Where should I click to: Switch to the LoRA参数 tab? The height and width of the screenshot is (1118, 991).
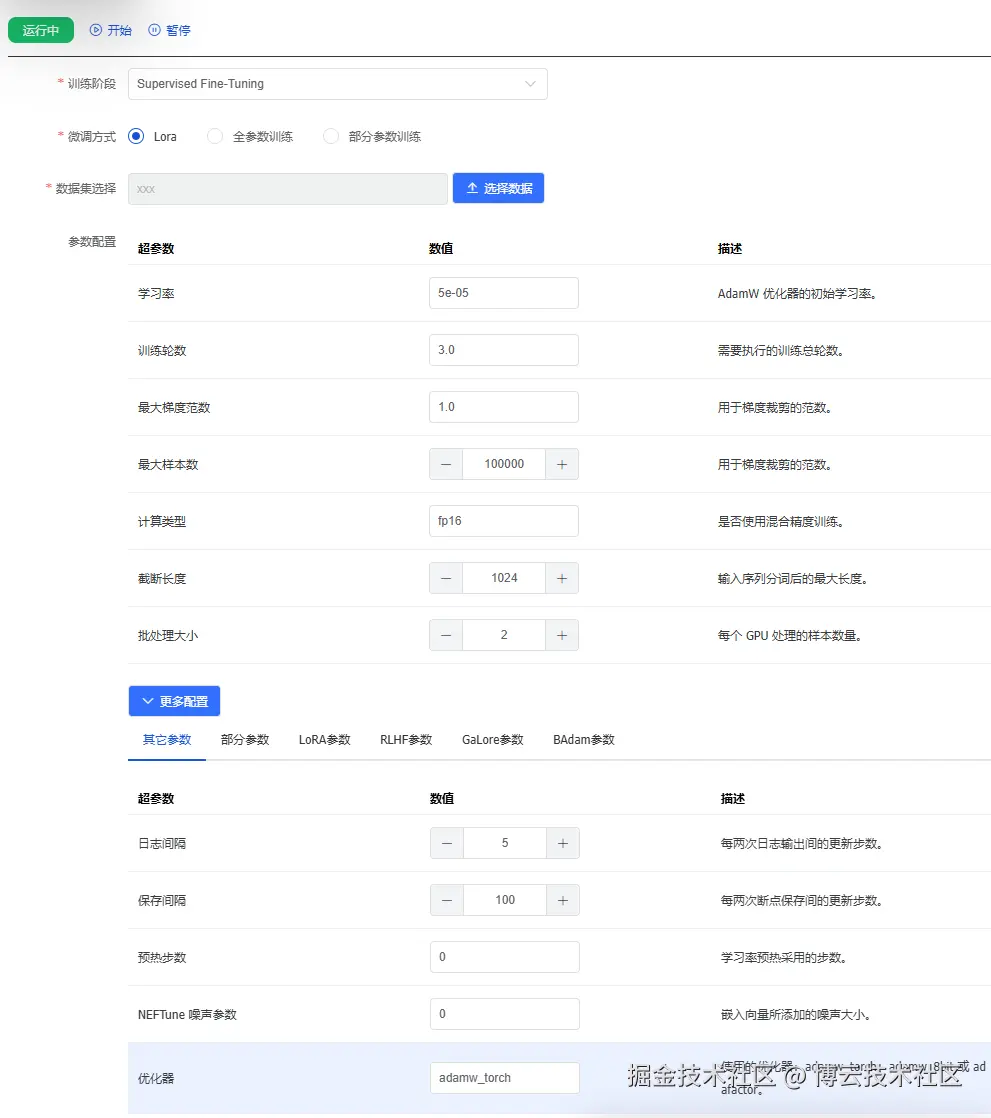tap(324, 740)
